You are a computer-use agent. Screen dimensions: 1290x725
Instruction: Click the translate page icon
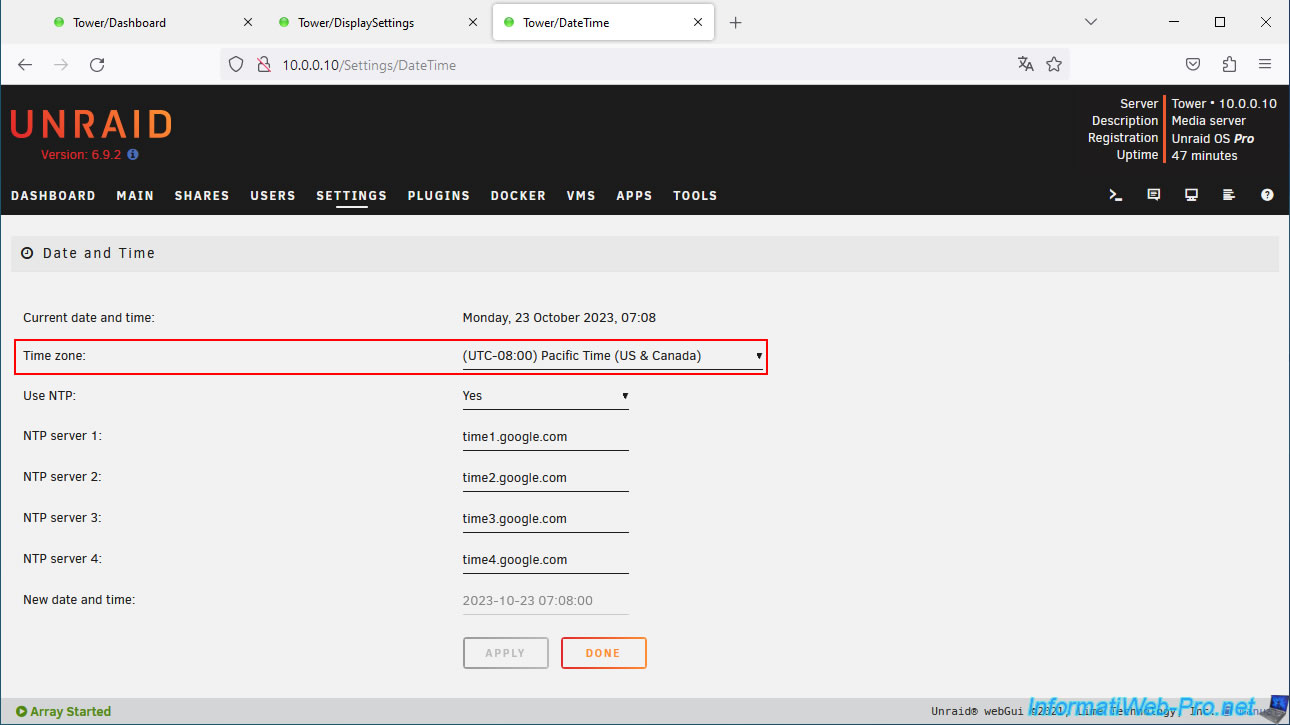click(x=1025, y=64)
